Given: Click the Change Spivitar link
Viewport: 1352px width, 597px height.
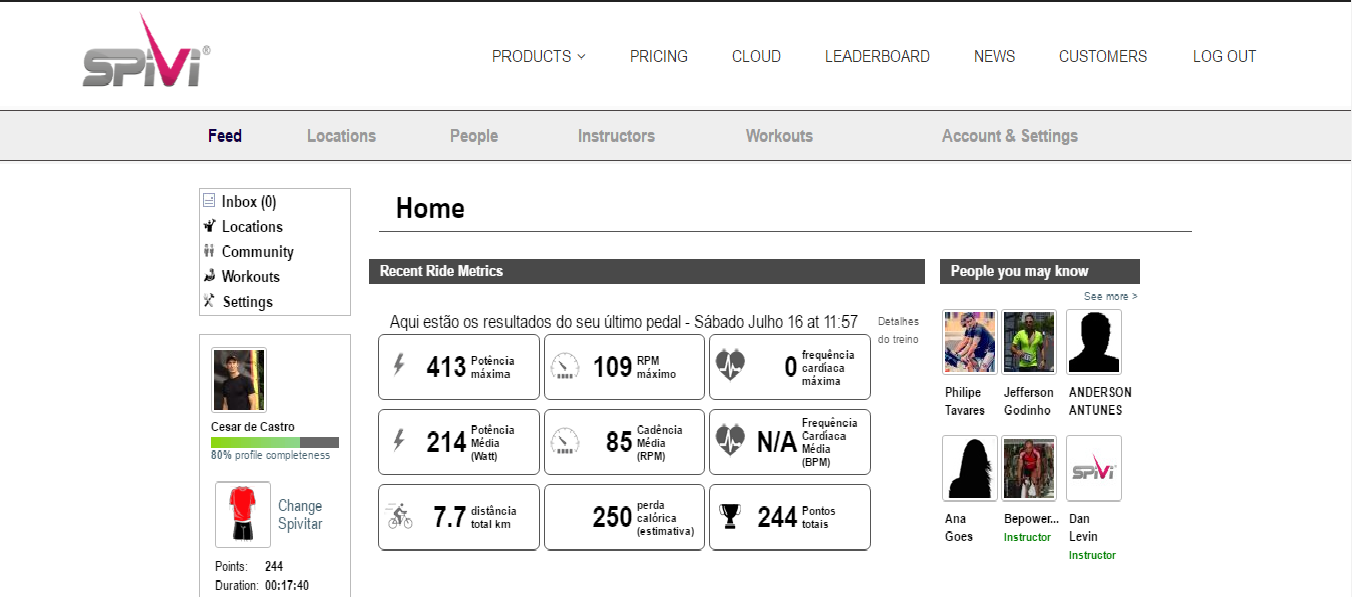Looking at the screenshot, I should (x=300, y=514).
